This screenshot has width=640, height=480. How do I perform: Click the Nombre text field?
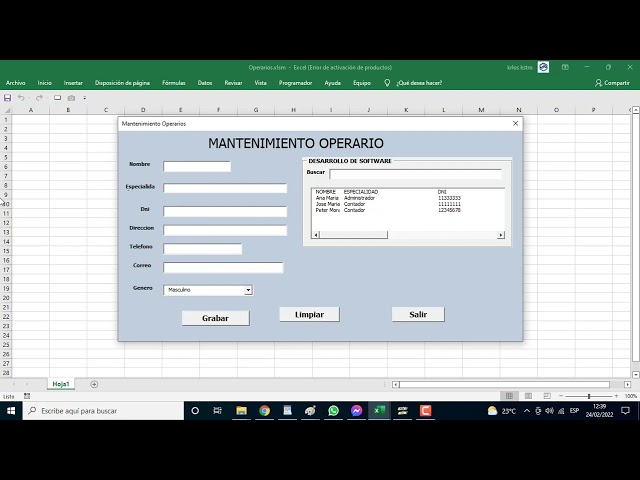coord(197,167)
